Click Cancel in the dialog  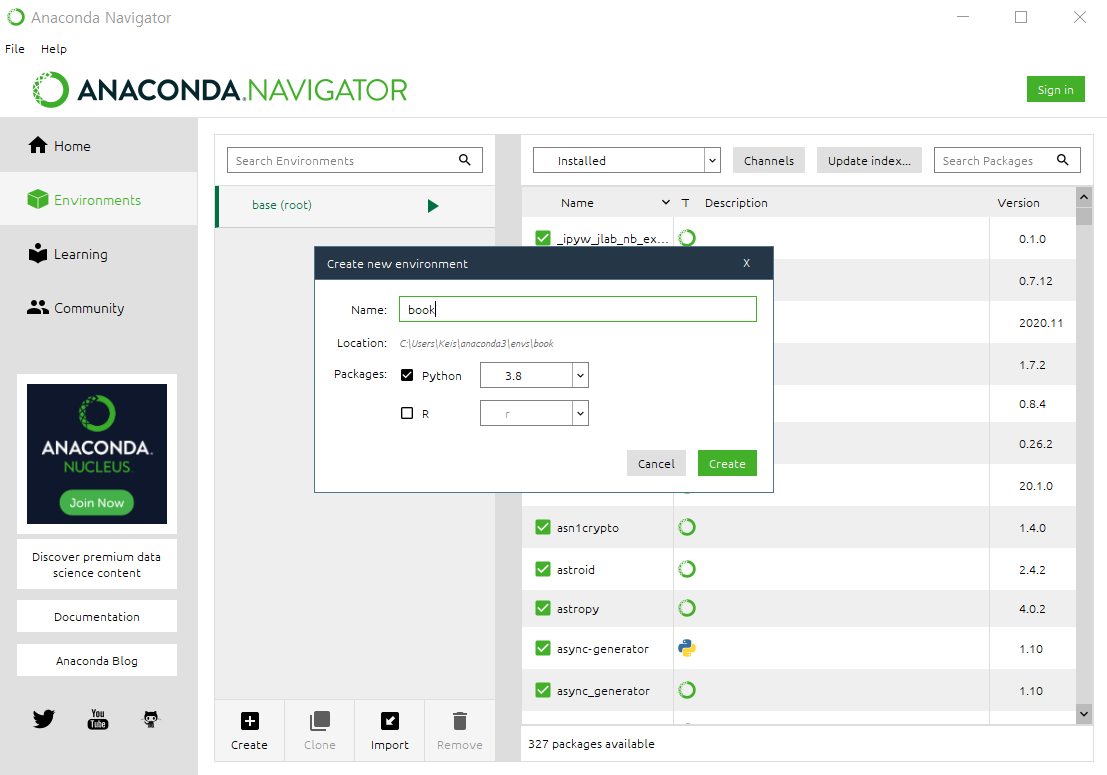click(656, 464)
